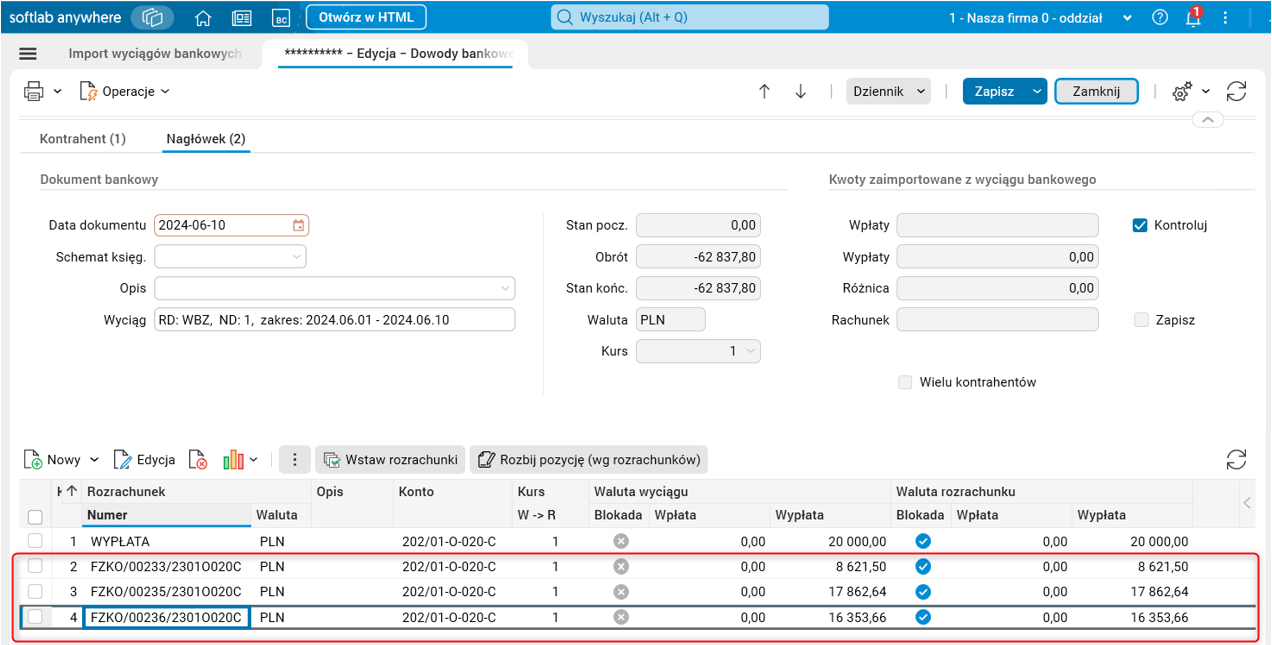Uncheck the Kontroluj checkbox
This screenshot has width=1272, height=645.
pos(1139,225)
